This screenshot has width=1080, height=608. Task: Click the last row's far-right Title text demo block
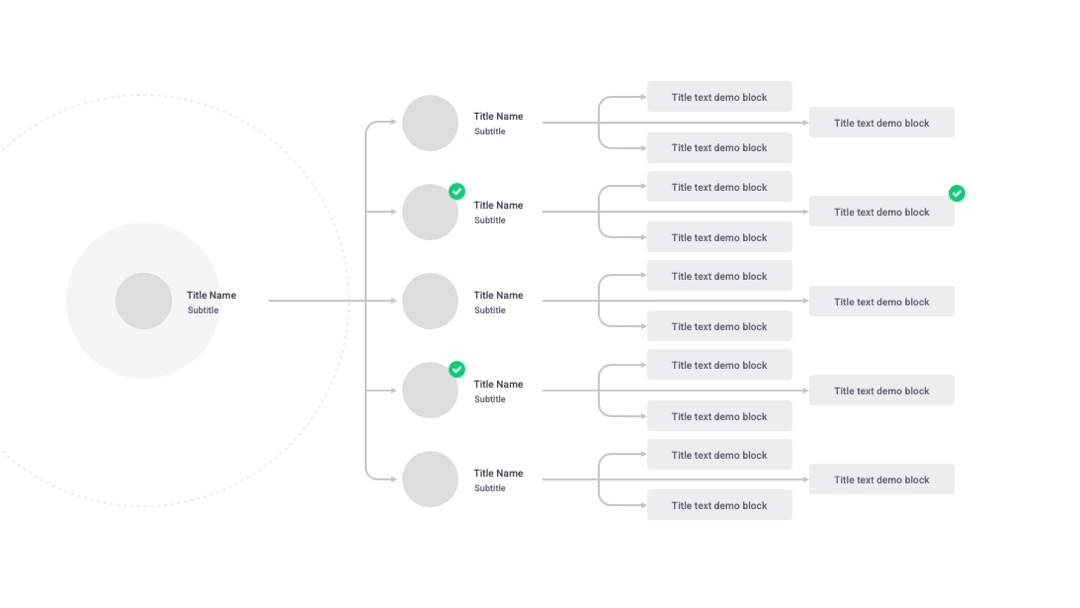tap(882, 480)
